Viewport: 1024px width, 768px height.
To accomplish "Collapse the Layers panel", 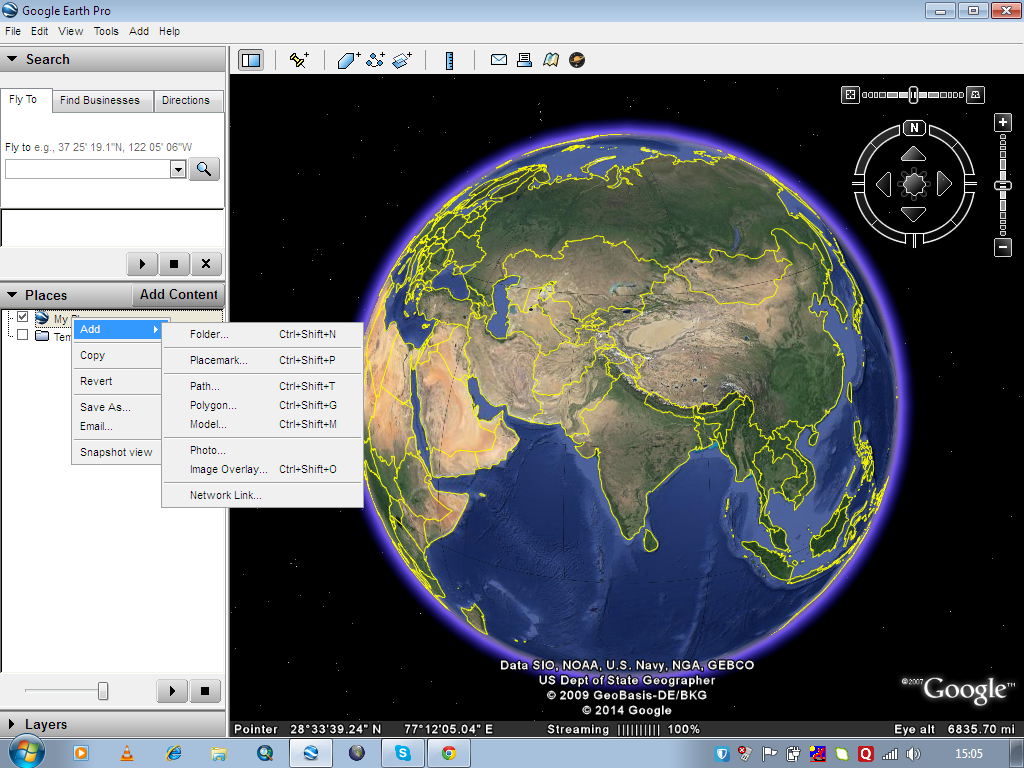I will 10,724.
